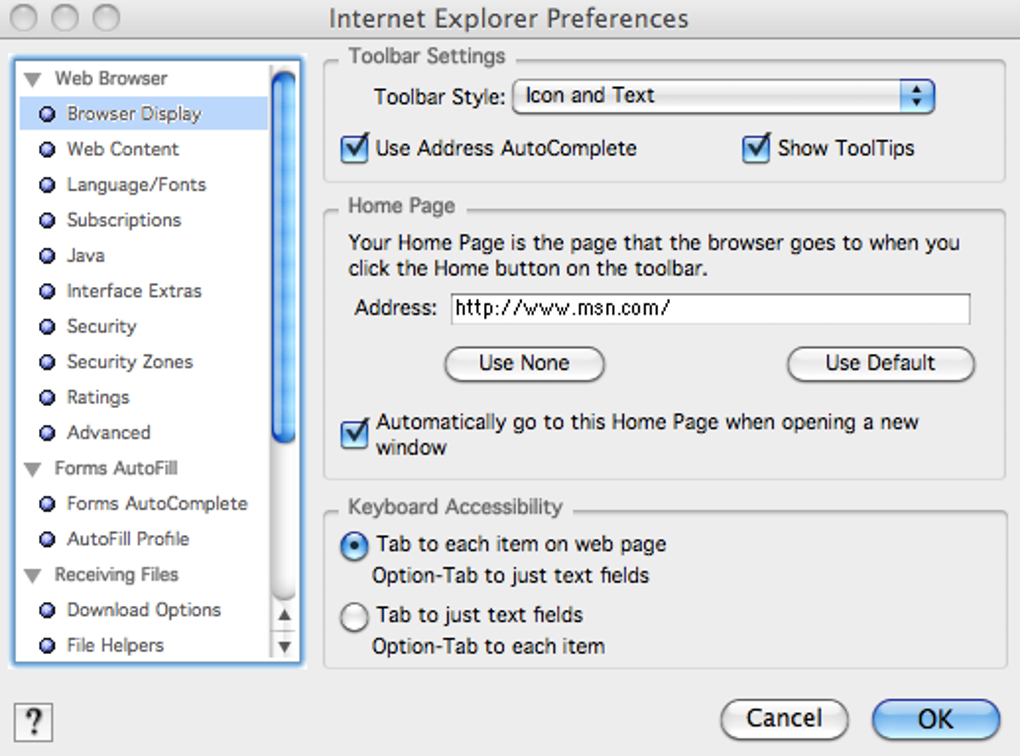Open Download Options preferences

pyautogui.click(x=144, y=610)
